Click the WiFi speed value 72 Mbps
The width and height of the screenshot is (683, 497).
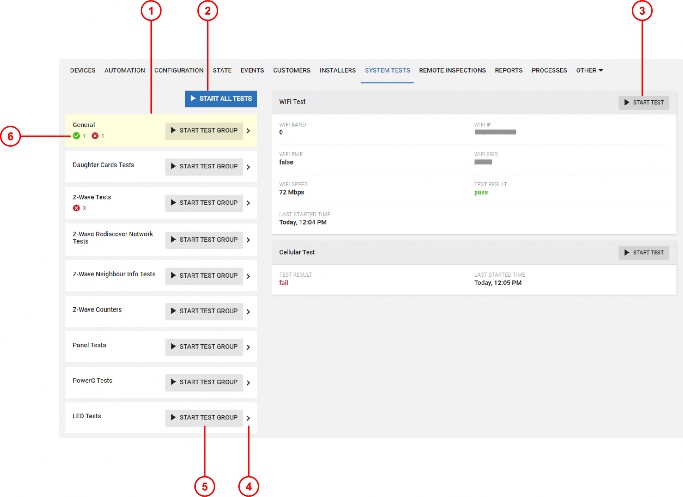(x=291, y=192)
